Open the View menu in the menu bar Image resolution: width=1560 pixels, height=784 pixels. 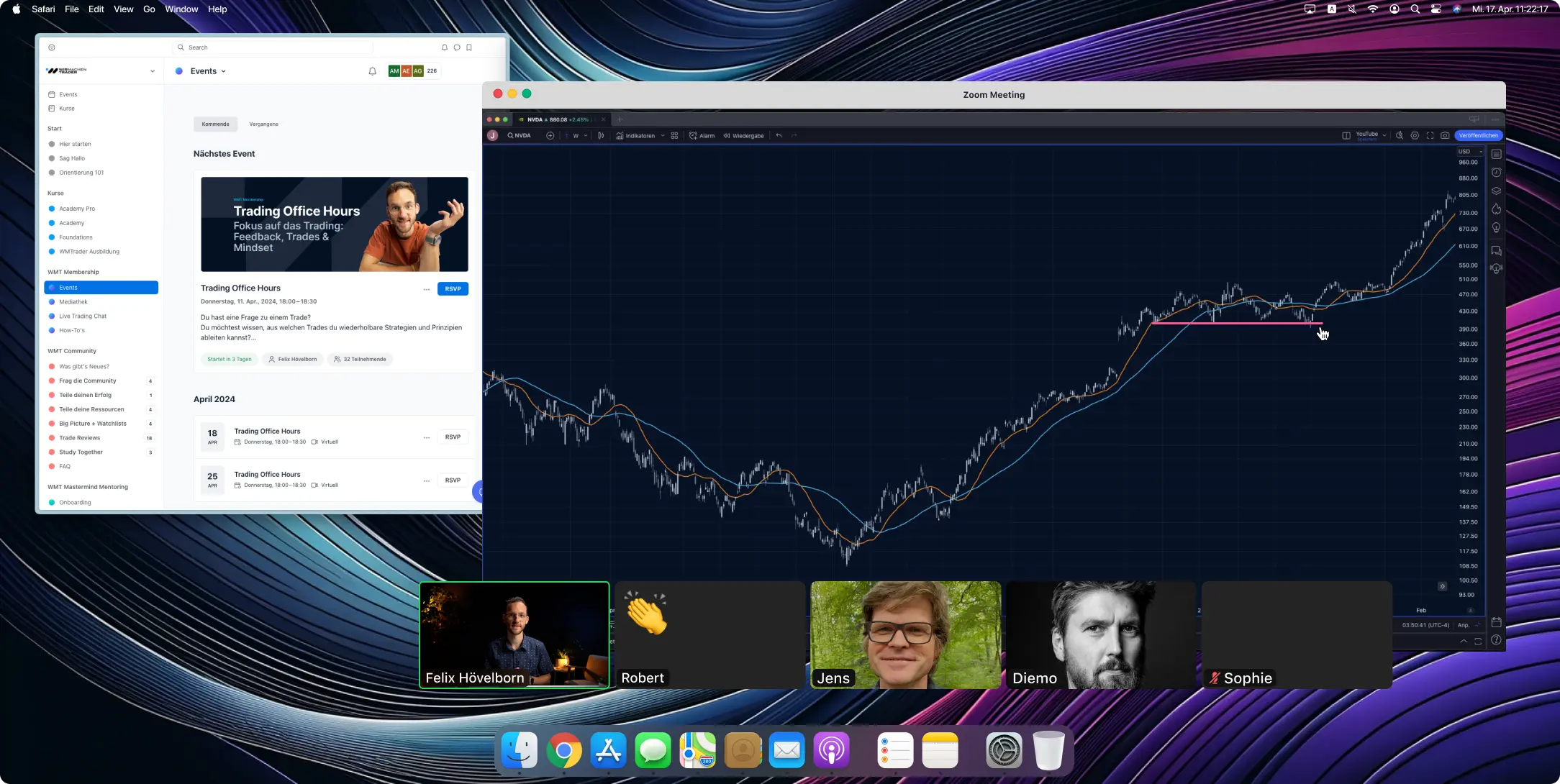124,9
